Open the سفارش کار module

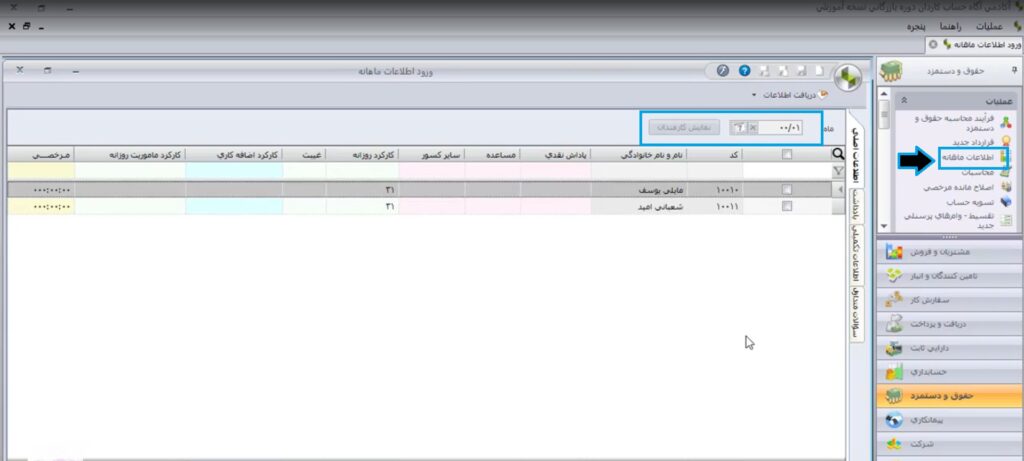(x=949, y=300)
